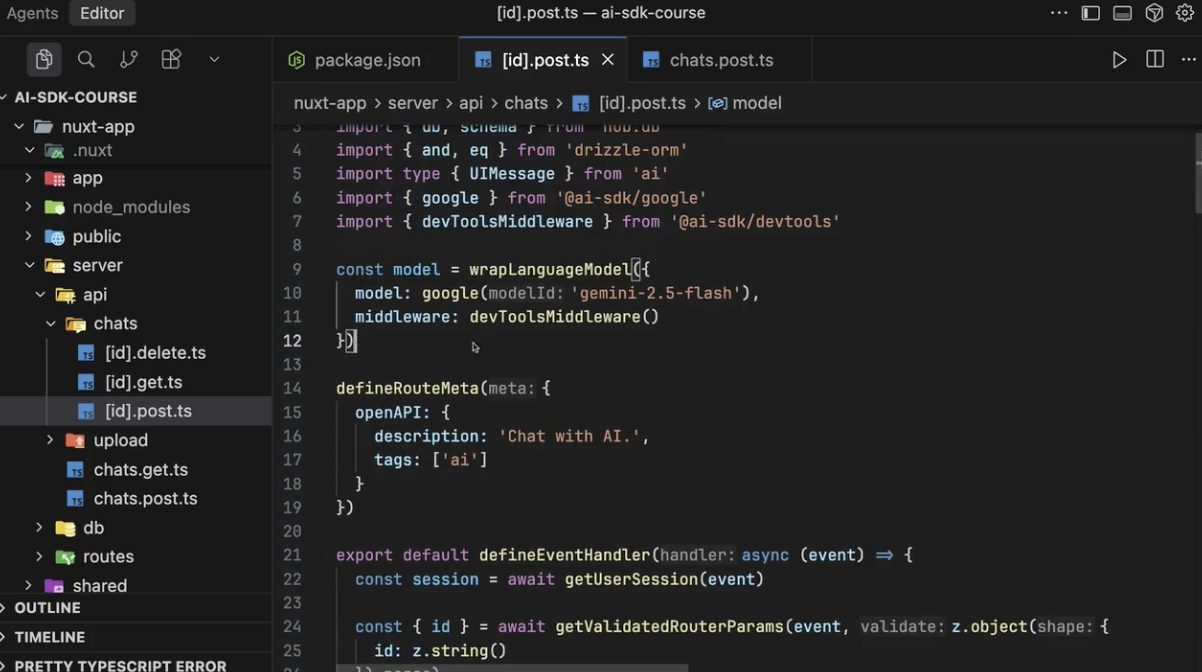Image resolution: width=1202 pixels, height=672 pixels.
Task: Show more sidebar views chevron
Action: (x=214, y=60)
